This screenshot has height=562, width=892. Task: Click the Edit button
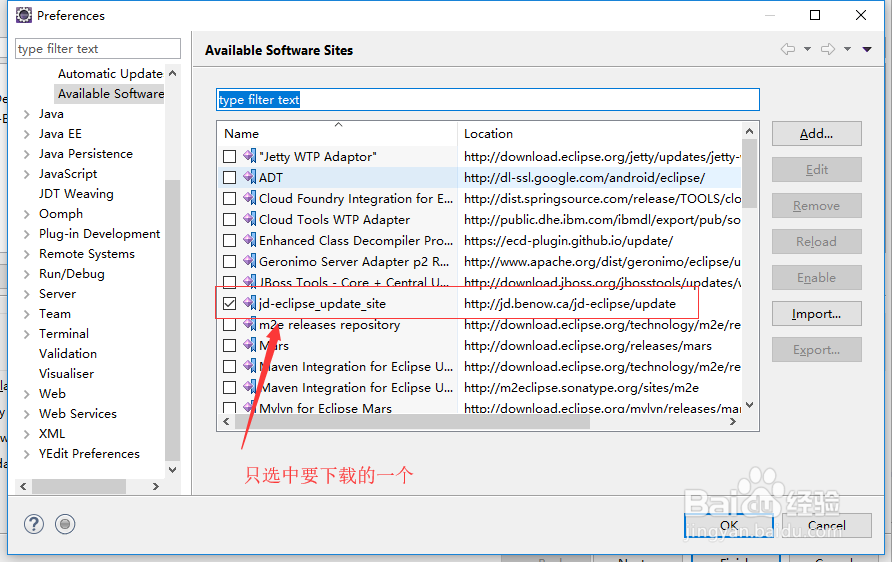pyautogui.click(x=816, y=170)
